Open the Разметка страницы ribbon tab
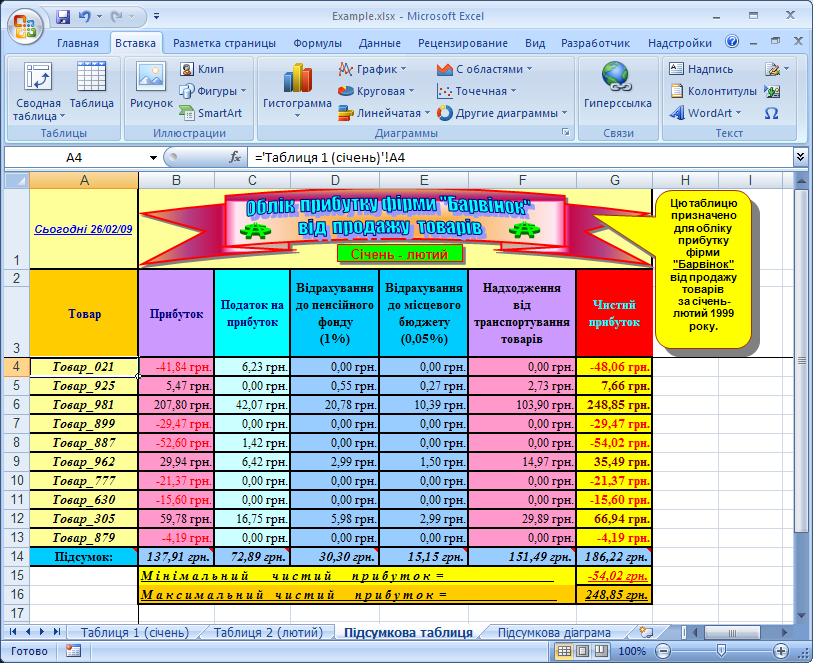This screenshot has width=813, height=663. [224, 43]
